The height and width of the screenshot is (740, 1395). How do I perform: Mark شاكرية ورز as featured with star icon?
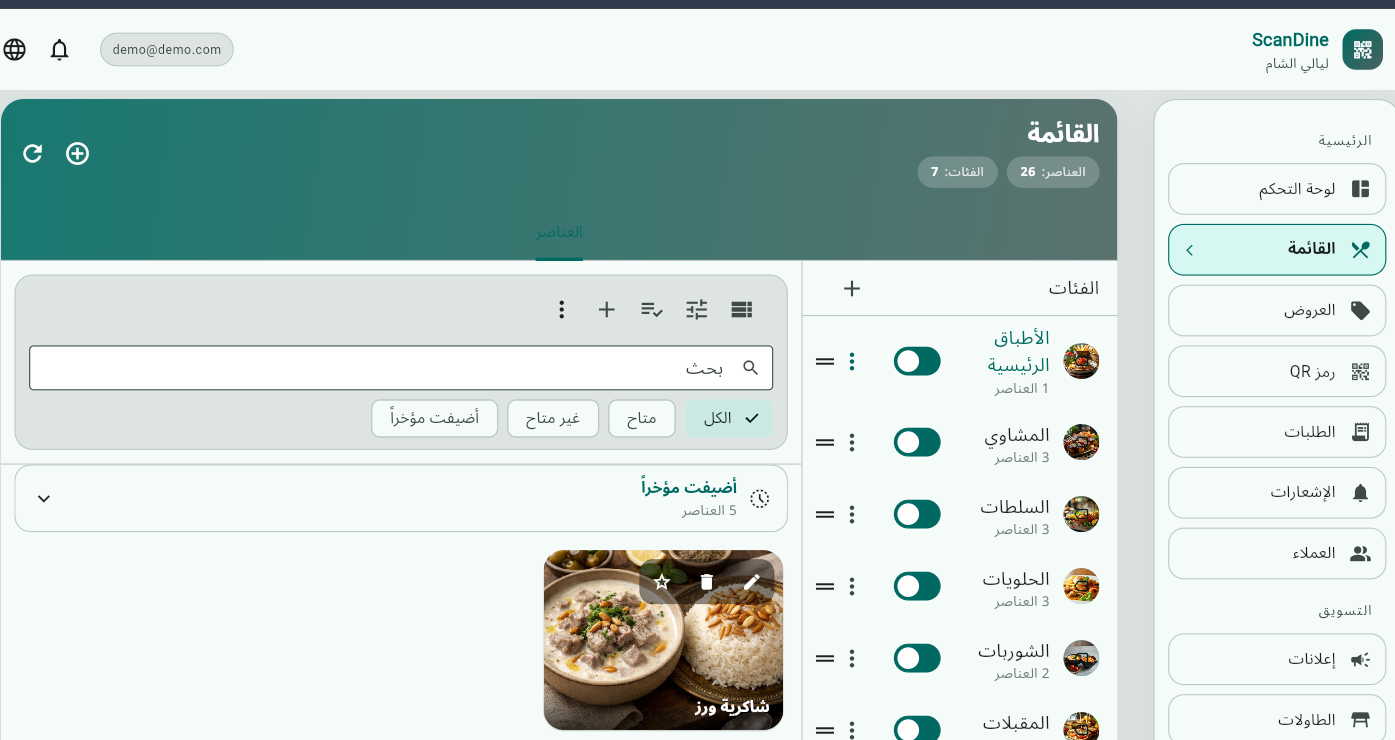pyautogui.click(x=661, y=581)
